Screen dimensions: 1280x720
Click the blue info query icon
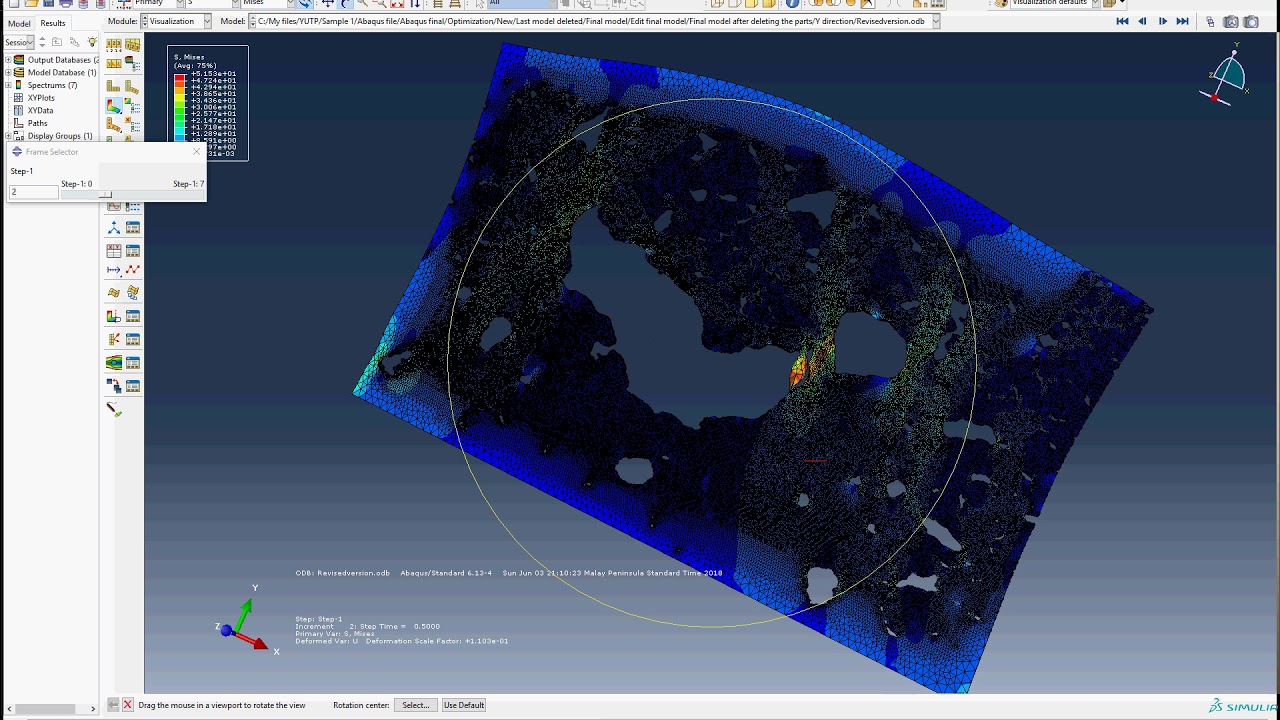[x=793, y=3]
